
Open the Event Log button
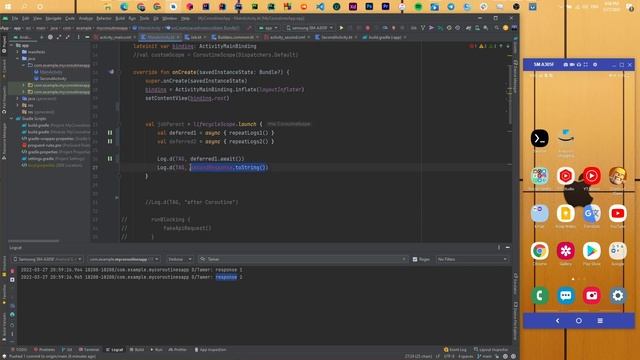coord(455,350)
